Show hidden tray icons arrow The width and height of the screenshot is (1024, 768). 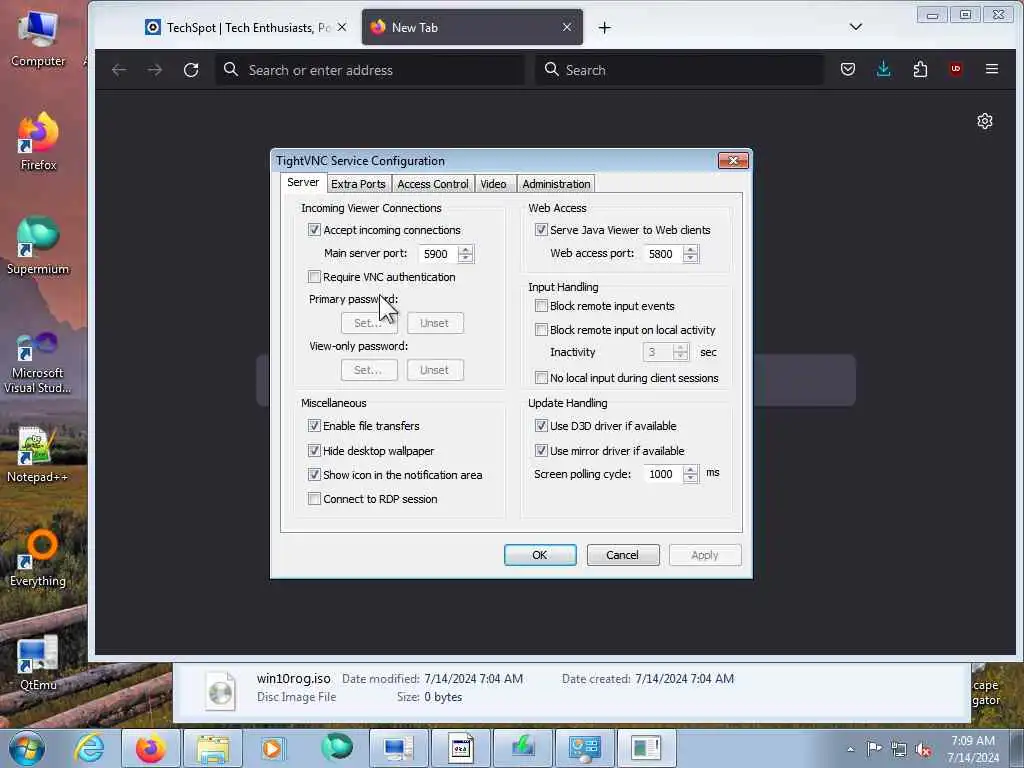click(850, 749)
